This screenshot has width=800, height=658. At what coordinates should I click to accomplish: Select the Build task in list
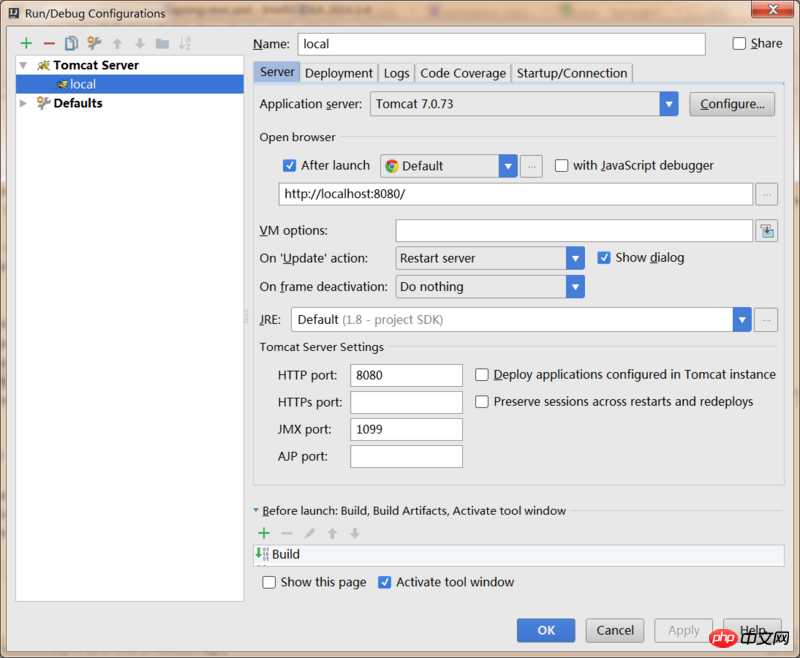click(x=518, y=554)
